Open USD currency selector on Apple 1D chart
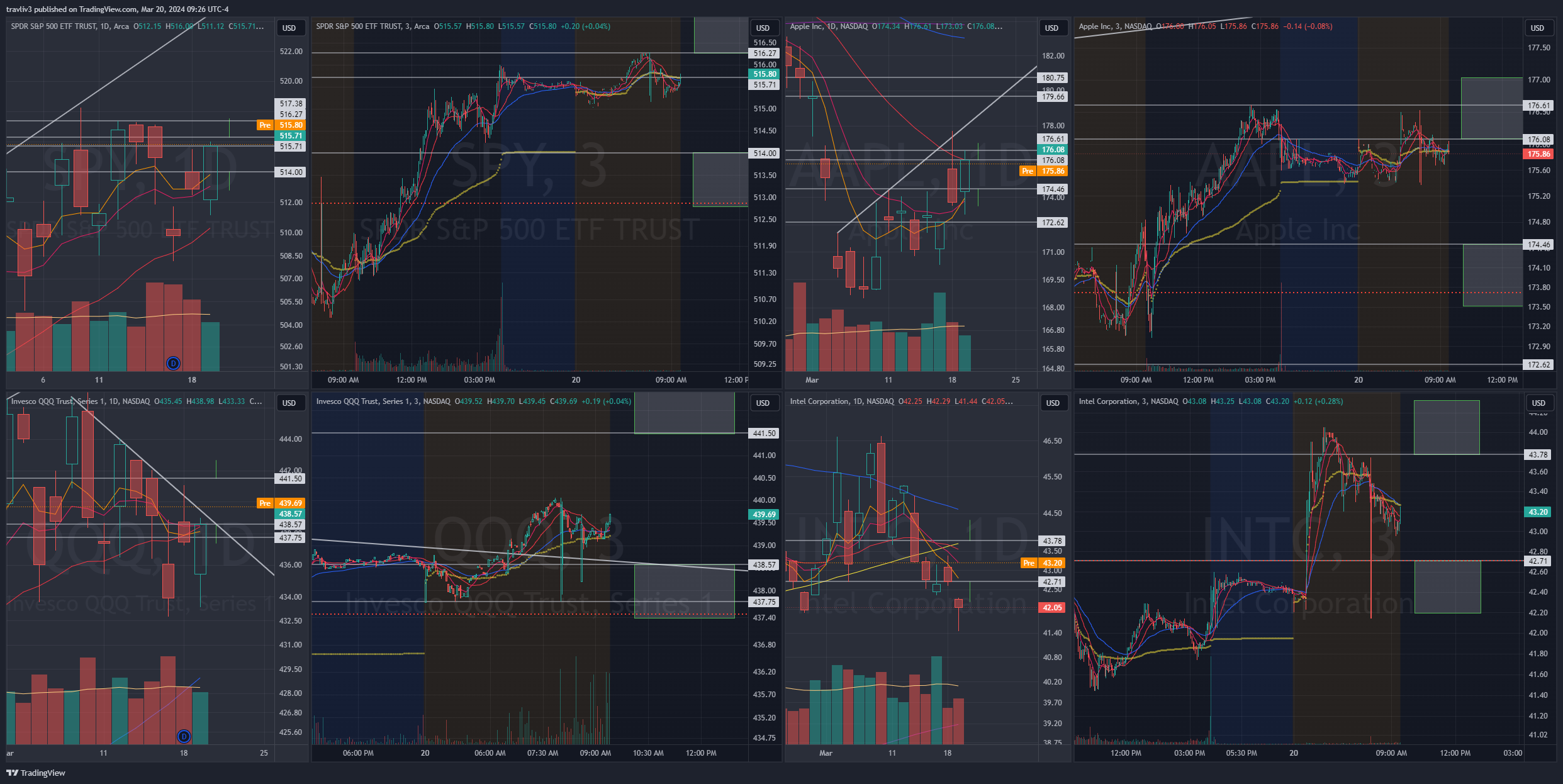The height and width of the screenshot is (784, 1563). click(1052, 28)
